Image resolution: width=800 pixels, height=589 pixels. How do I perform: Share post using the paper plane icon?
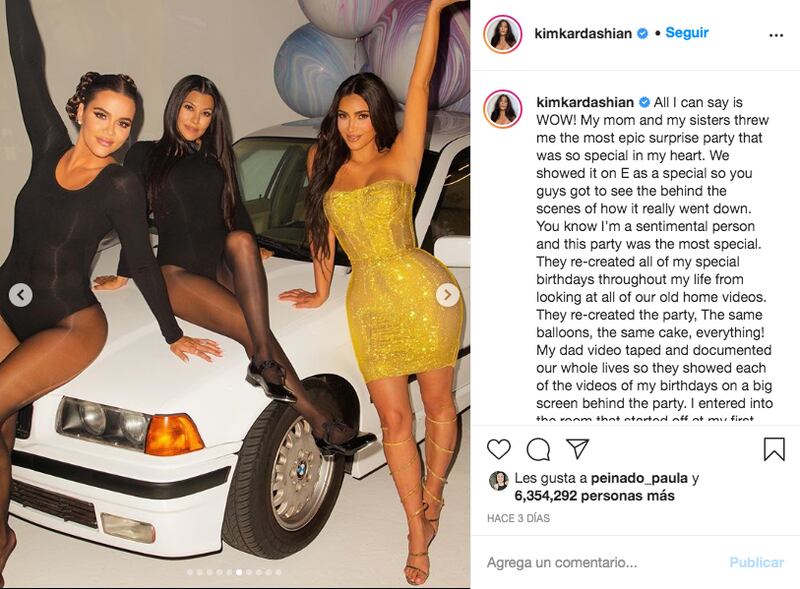578,448
